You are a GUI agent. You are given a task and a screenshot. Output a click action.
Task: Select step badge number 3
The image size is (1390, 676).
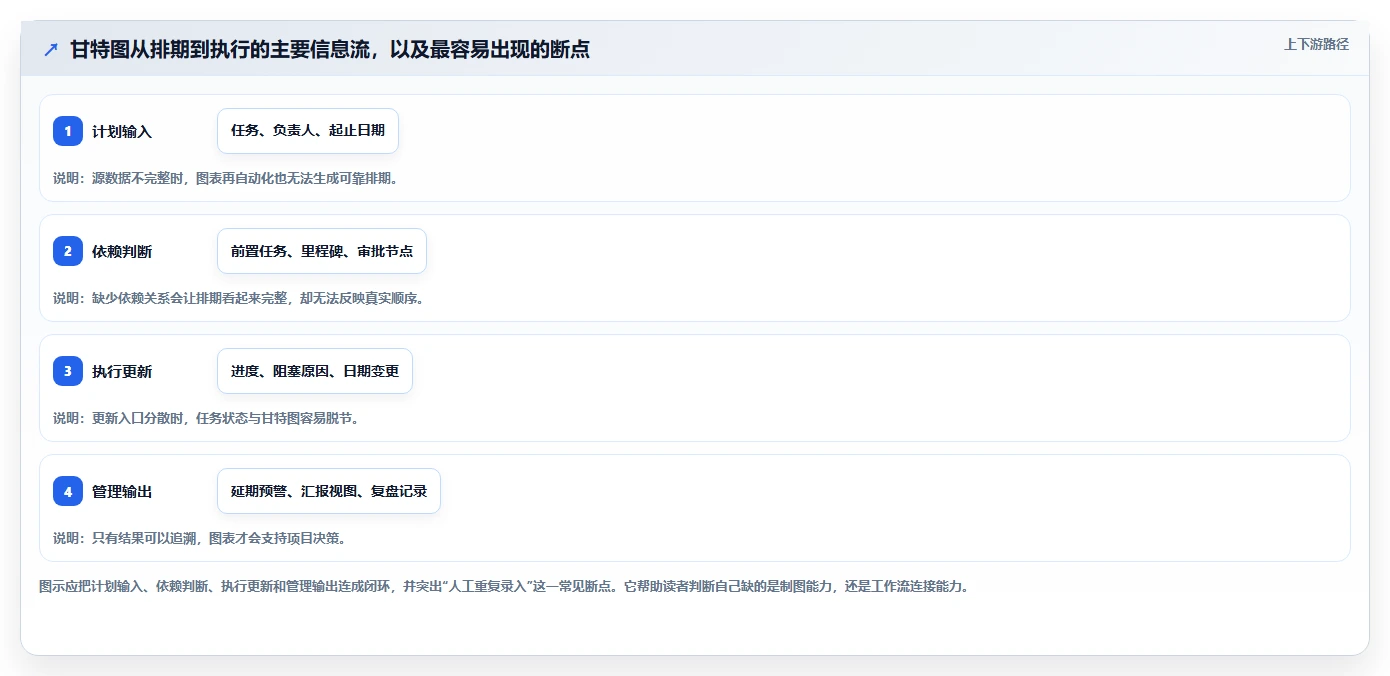(x=68, y=371)
